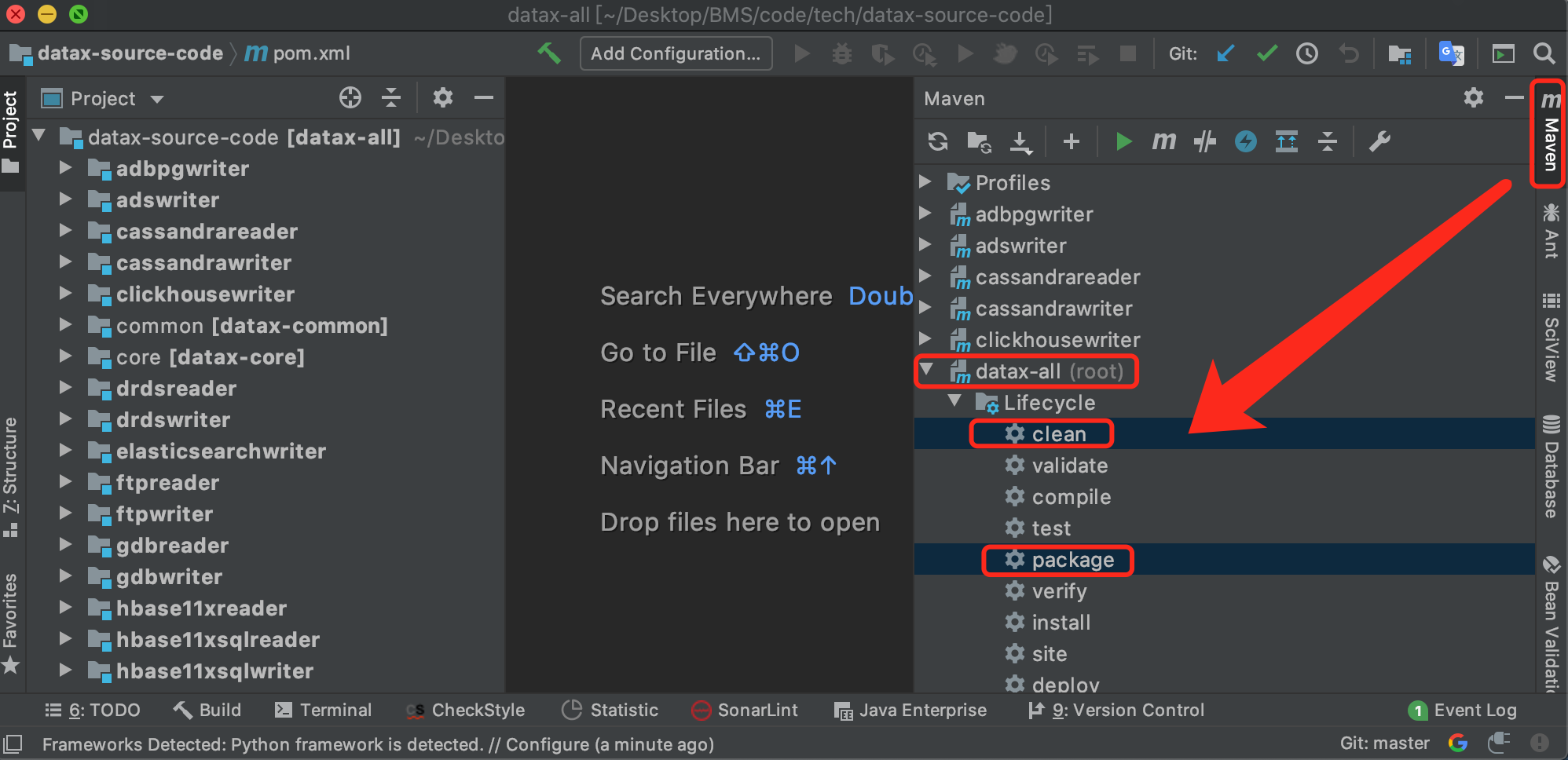Click the Google Translate icon in toolbar

pos(1450,53)
